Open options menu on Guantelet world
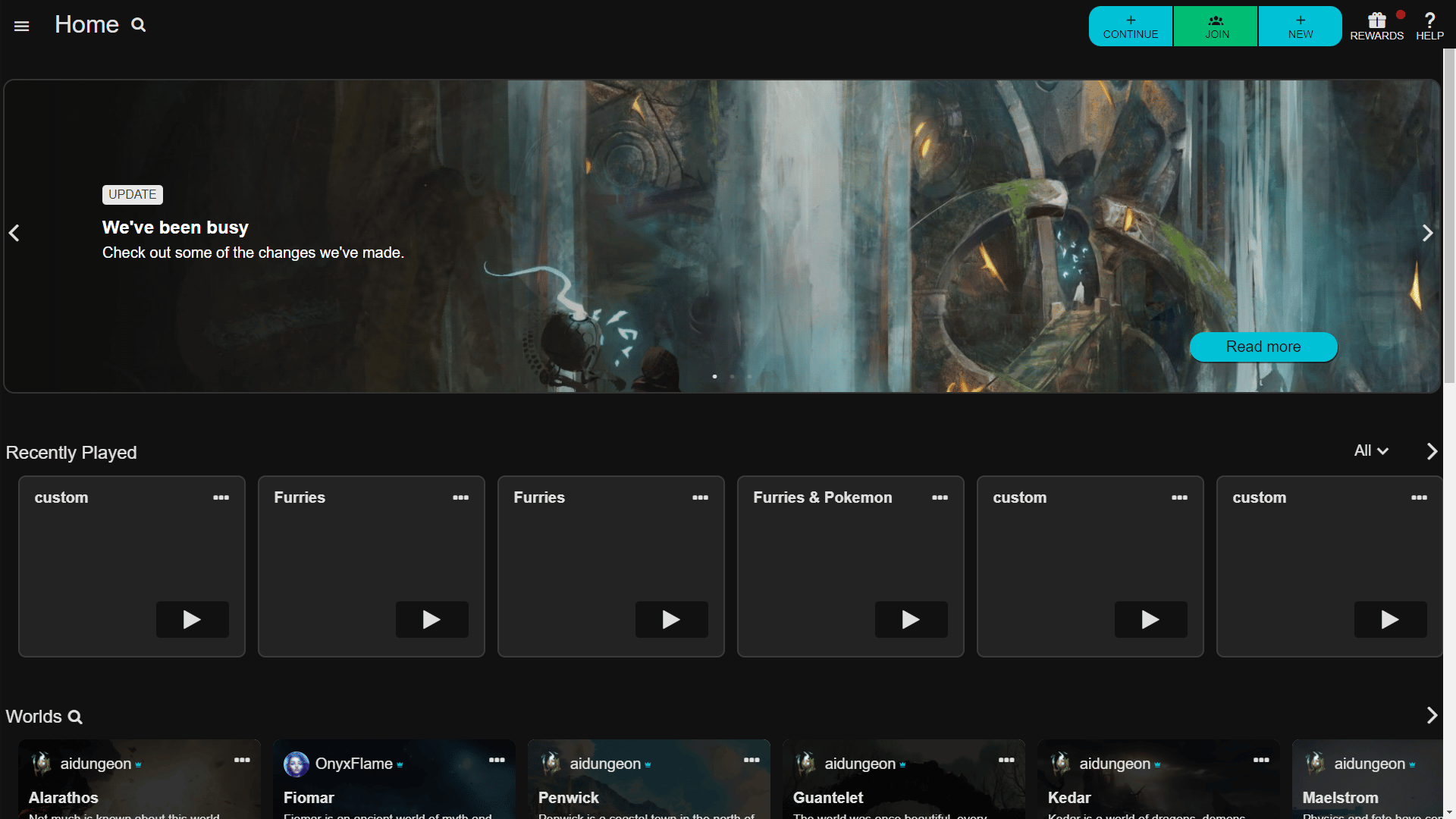The image size is (1456, 819). 1006,760
